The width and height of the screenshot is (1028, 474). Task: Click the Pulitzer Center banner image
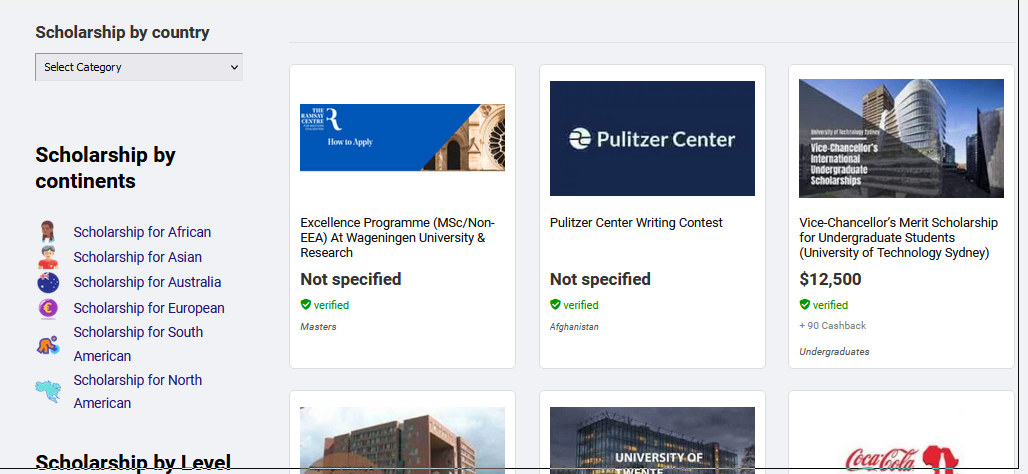(x=652, y=138)
